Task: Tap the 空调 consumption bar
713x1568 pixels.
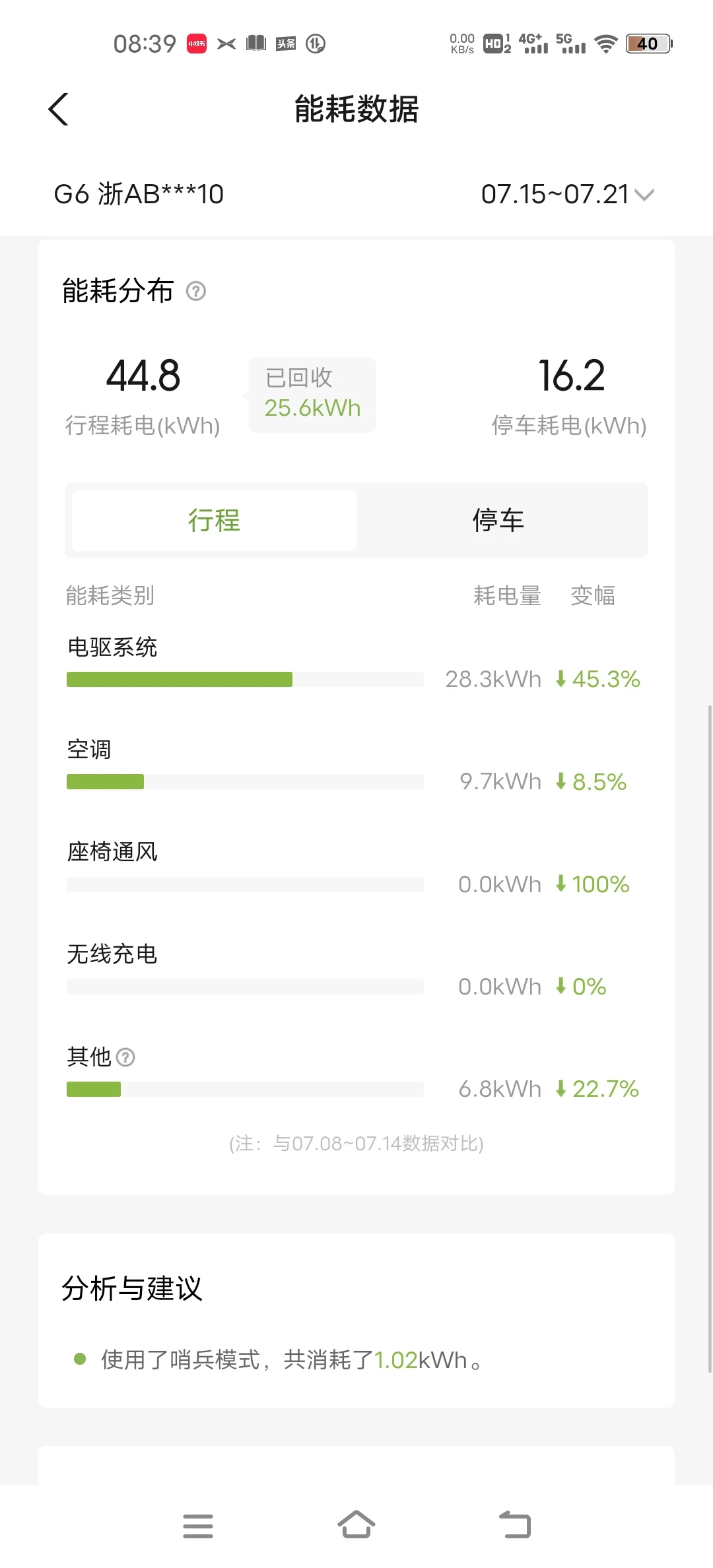Action: pyautogui.click(x=245, y=781)
